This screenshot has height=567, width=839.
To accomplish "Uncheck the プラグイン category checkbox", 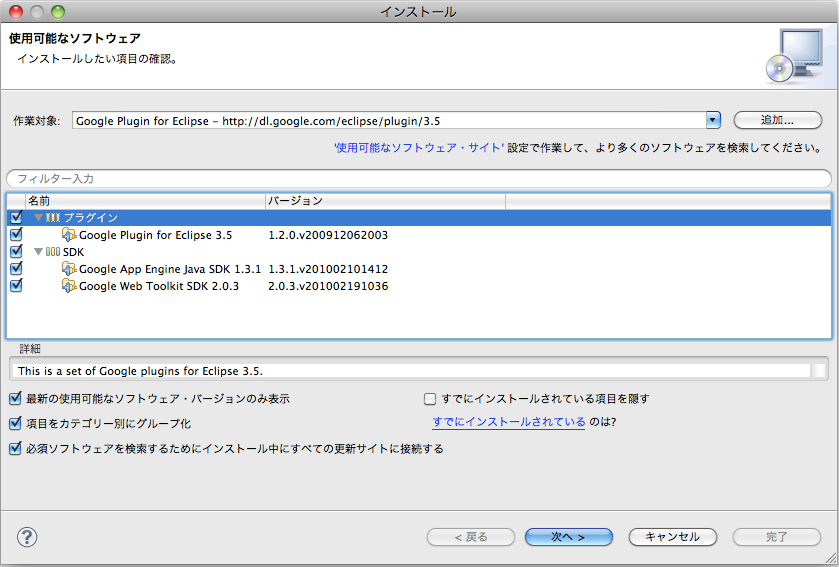I will coord(15,218).
